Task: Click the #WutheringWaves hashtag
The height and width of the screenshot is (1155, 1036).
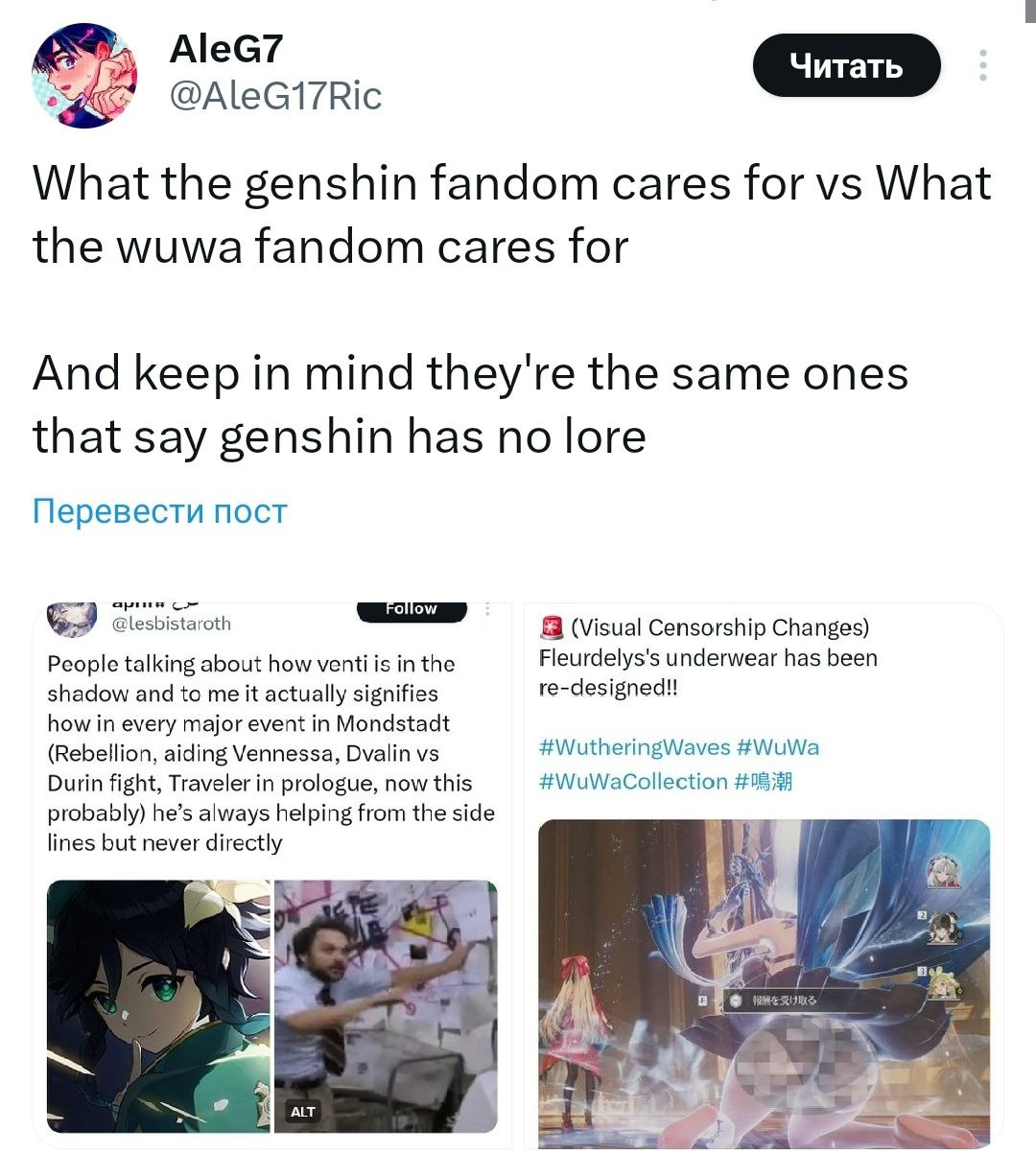Action: (635, 747)
